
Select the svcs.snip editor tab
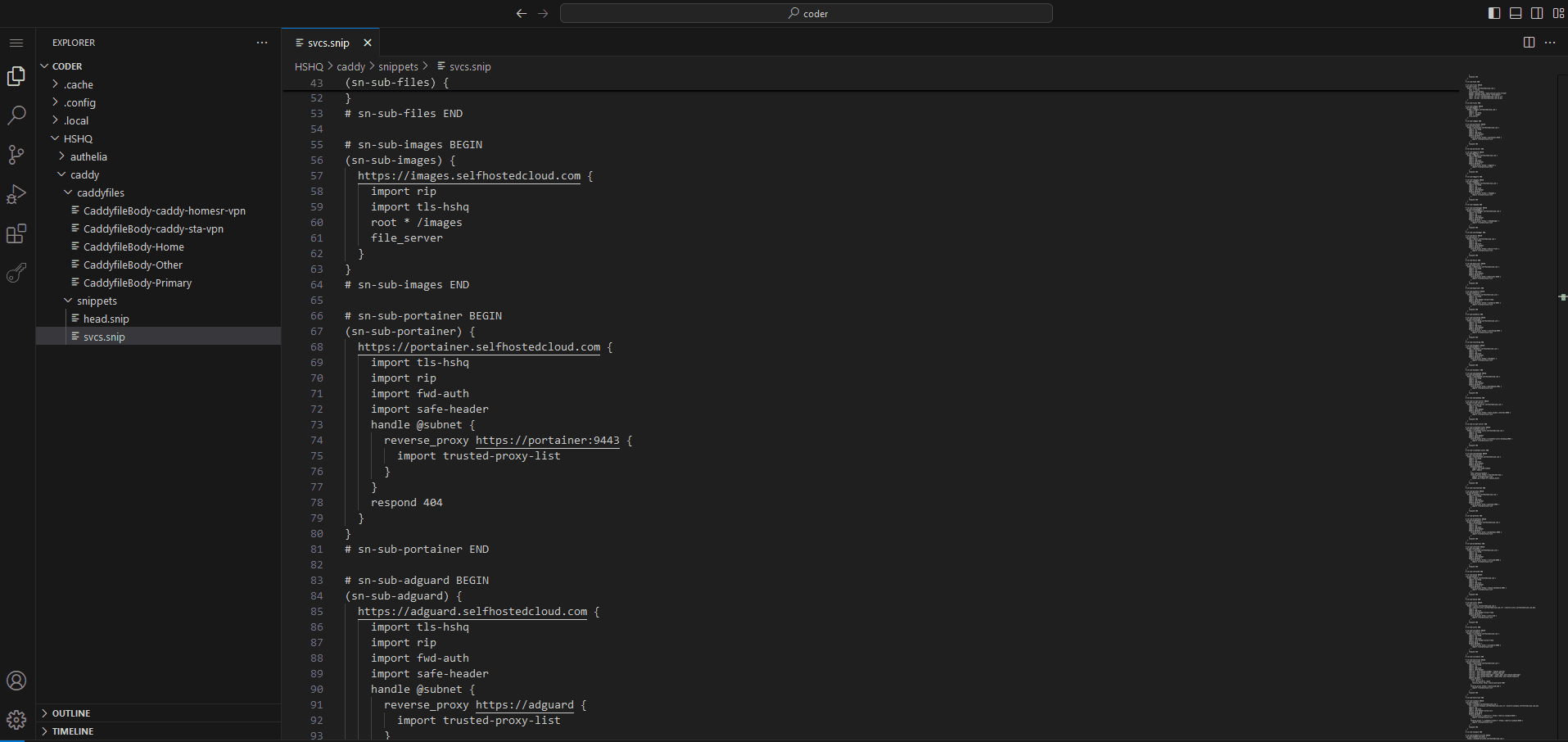(x=328, y=43)
